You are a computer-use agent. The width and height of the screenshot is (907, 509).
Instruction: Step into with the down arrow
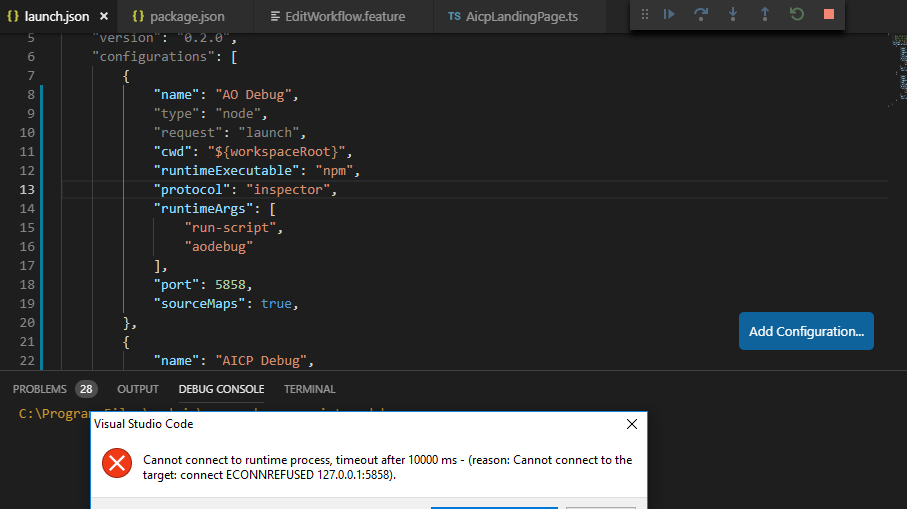[733, 14]
